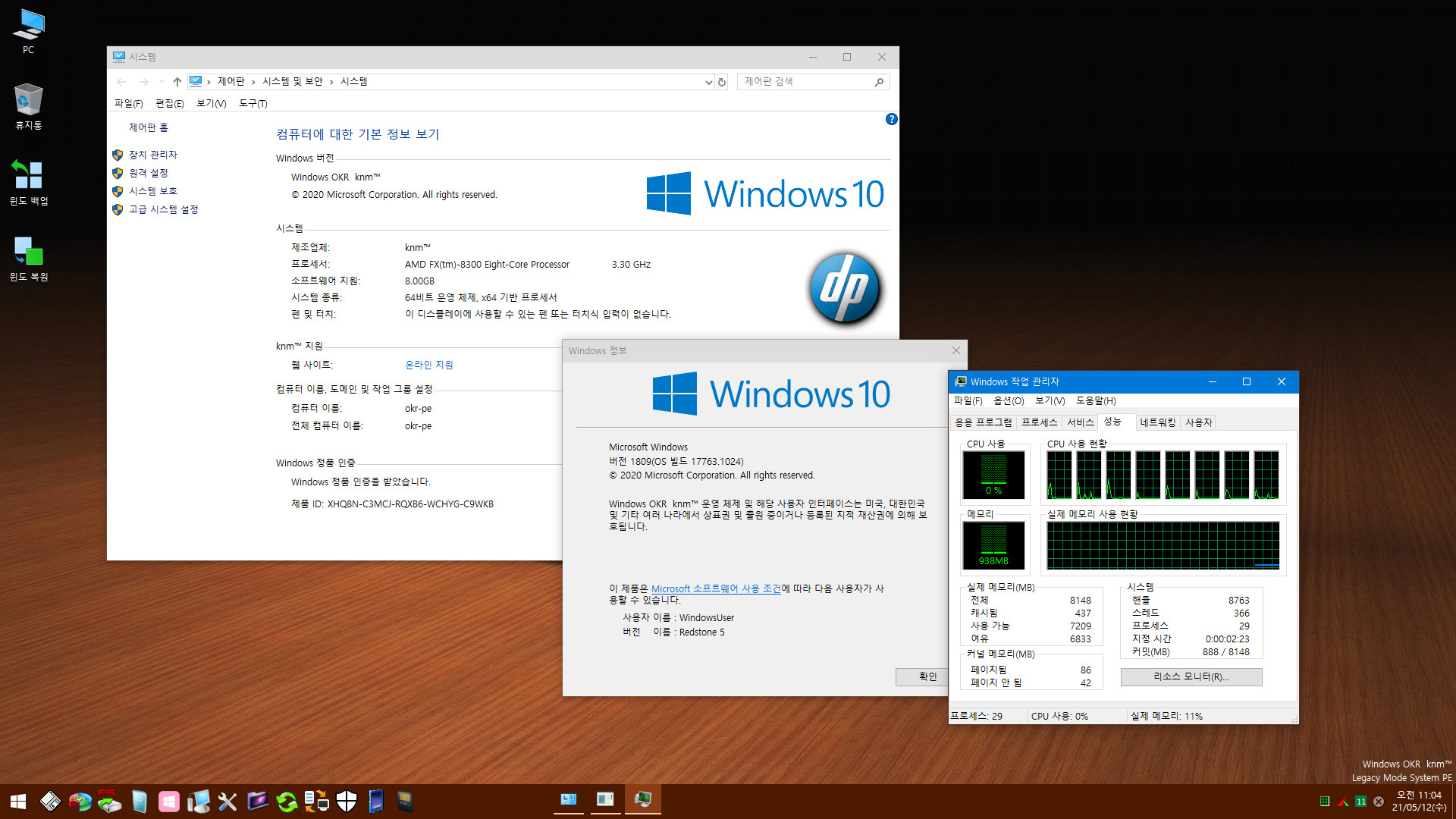
Task: Click the help question mark icon in System window
Action: 891,119
